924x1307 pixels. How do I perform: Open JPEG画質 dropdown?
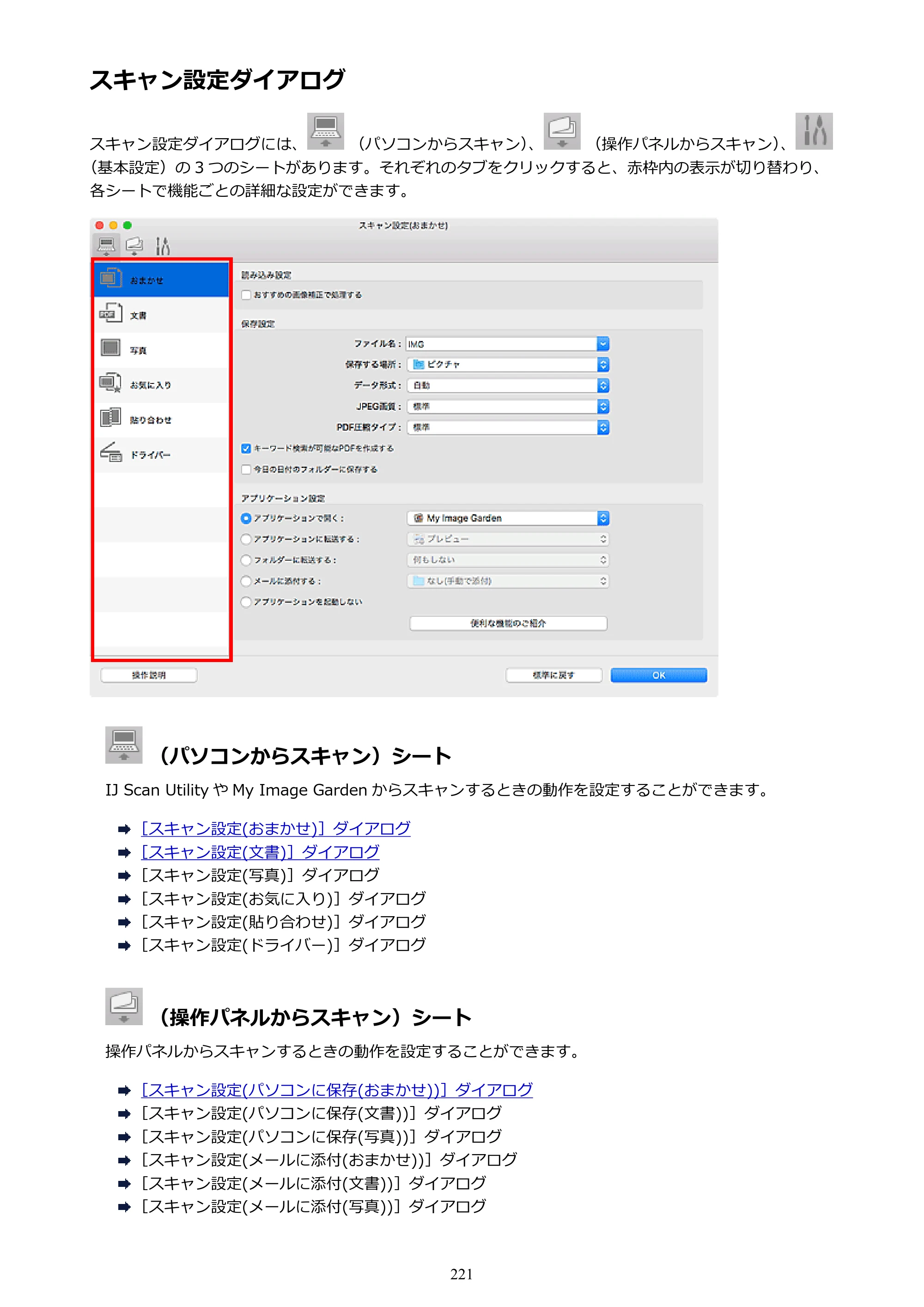[508, 407]
